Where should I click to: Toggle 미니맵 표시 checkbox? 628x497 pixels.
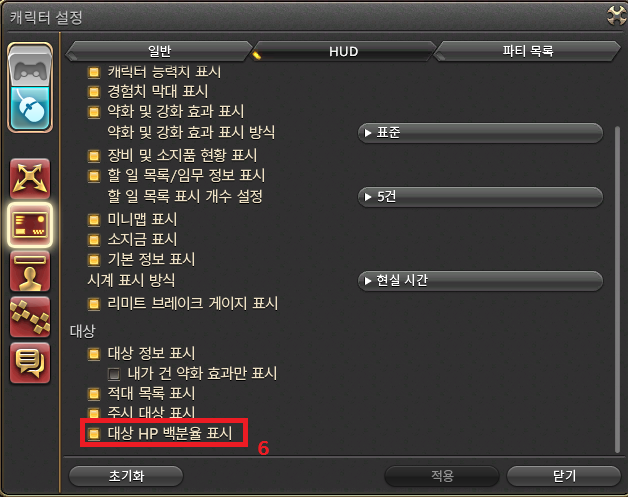tap(94, 219)
